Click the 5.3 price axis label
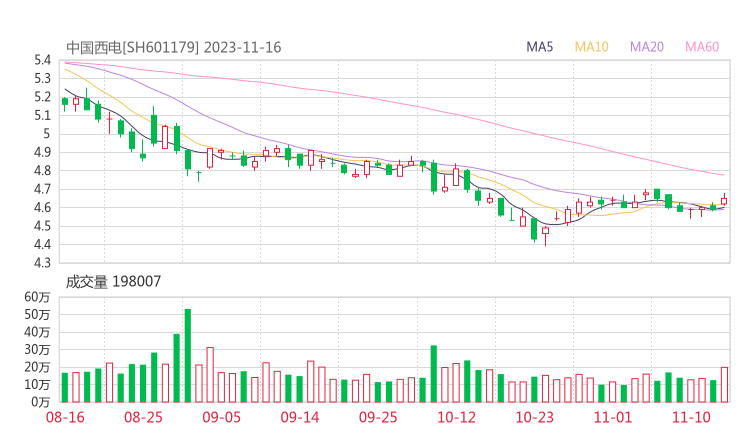This screenshot has width=740, height=440. point(42,78)
